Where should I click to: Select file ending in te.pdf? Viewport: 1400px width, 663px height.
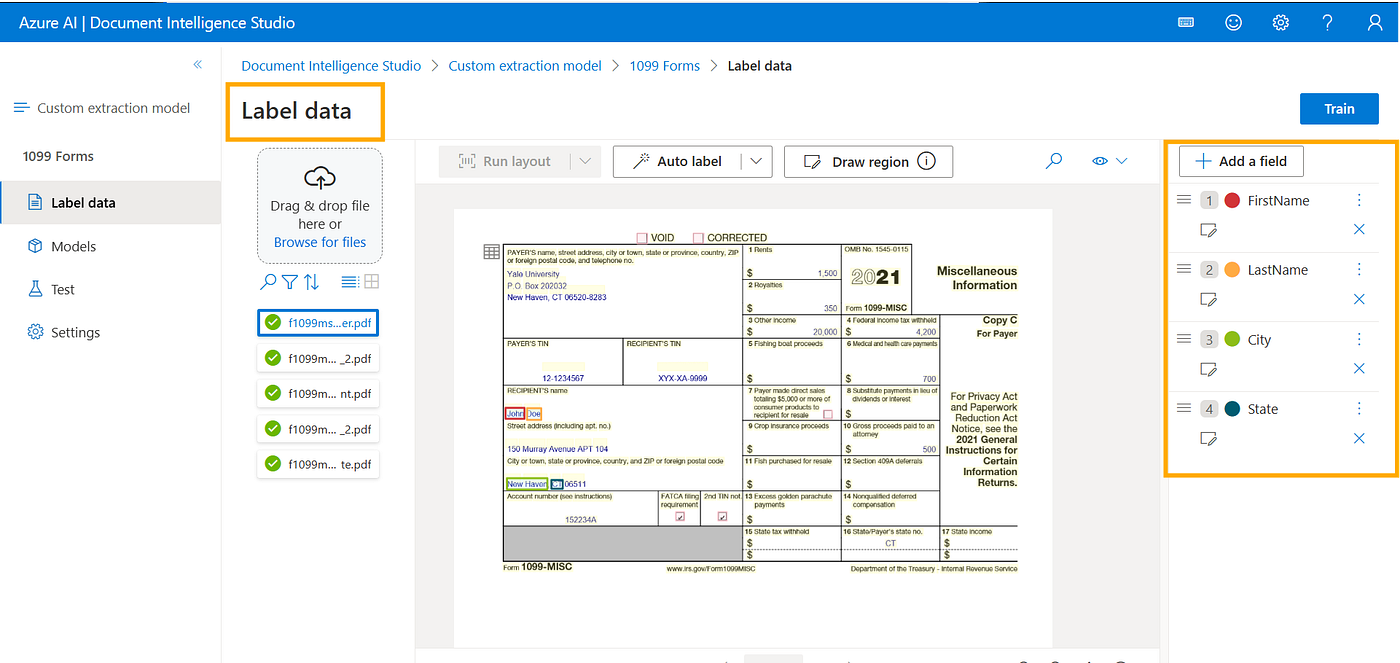318,464
